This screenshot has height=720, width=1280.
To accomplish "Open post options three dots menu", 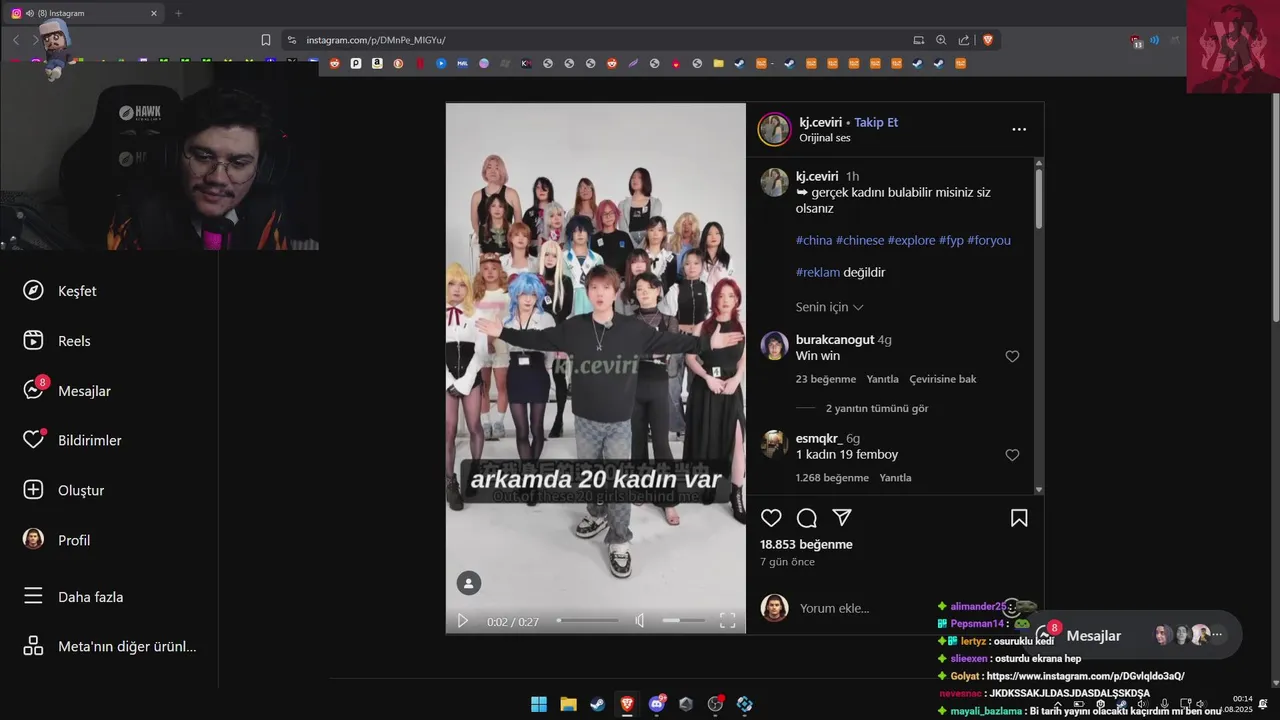I will pos(1019,129).
